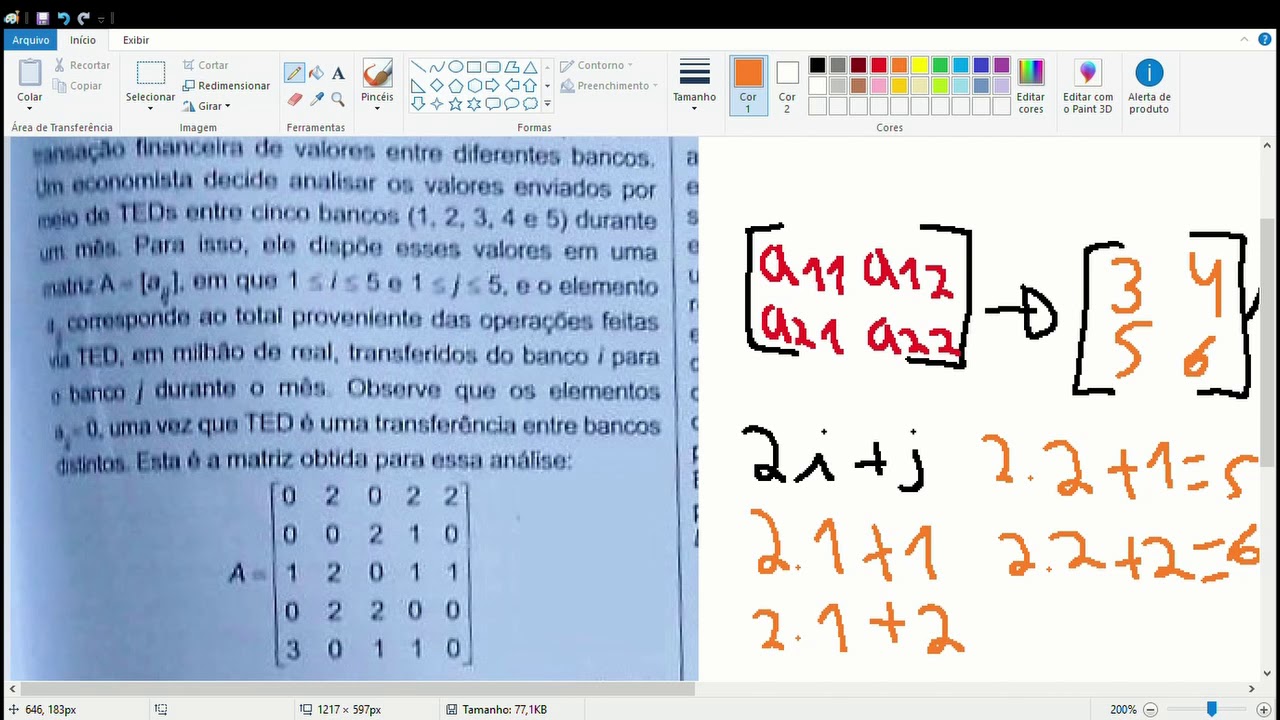Select the Fill with color bucket tool
1280x720 pixels.
coord(316,73)
